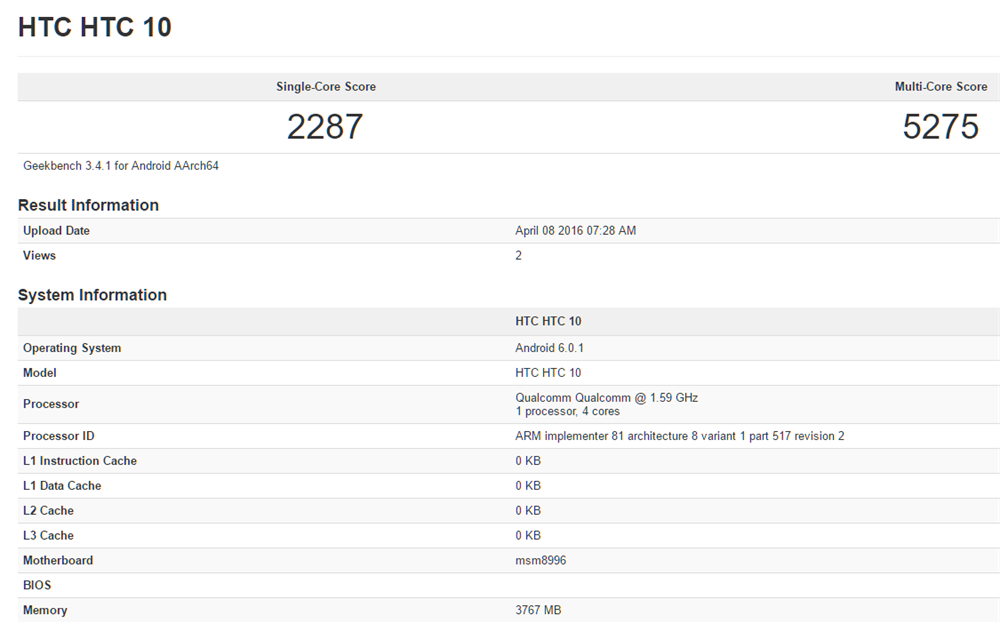Image resolution: width=1000 pixels, height=624 pixels.
Task: Select the ARM implementer 81 architecture value
Action: click(680, 436)
